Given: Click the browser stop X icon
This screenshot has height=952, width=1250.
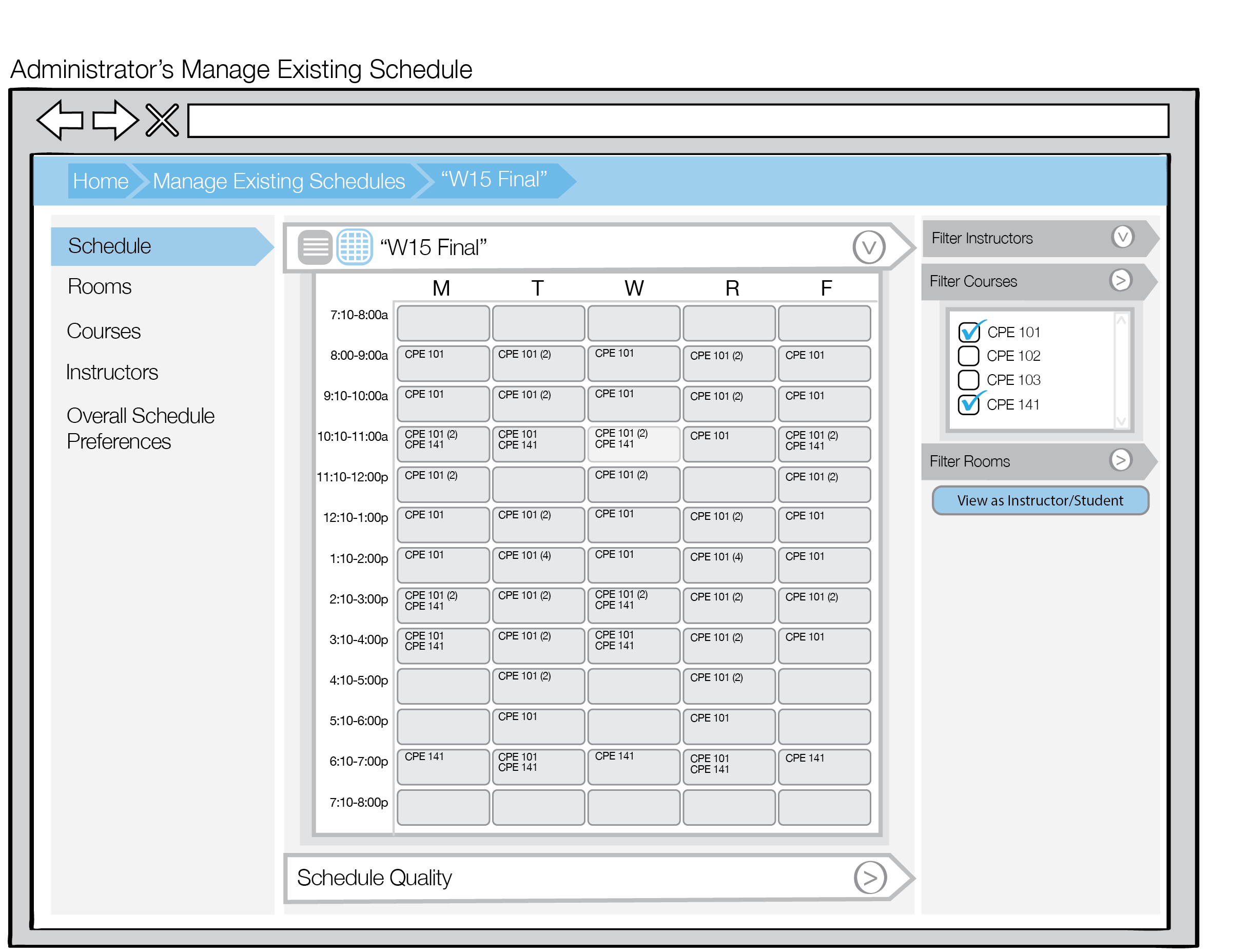Looking at the screenshot, I should point(162,120).
